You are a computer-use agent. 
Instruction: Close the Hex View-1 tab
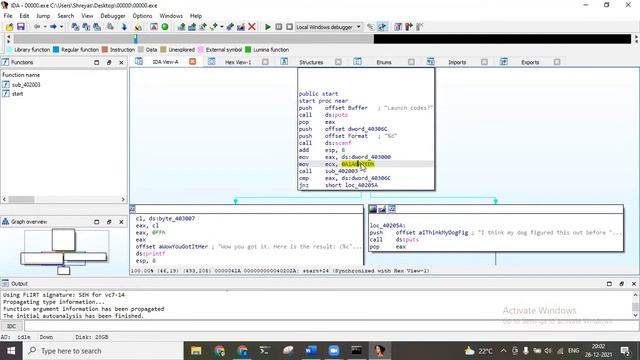[x=265, y=62]
